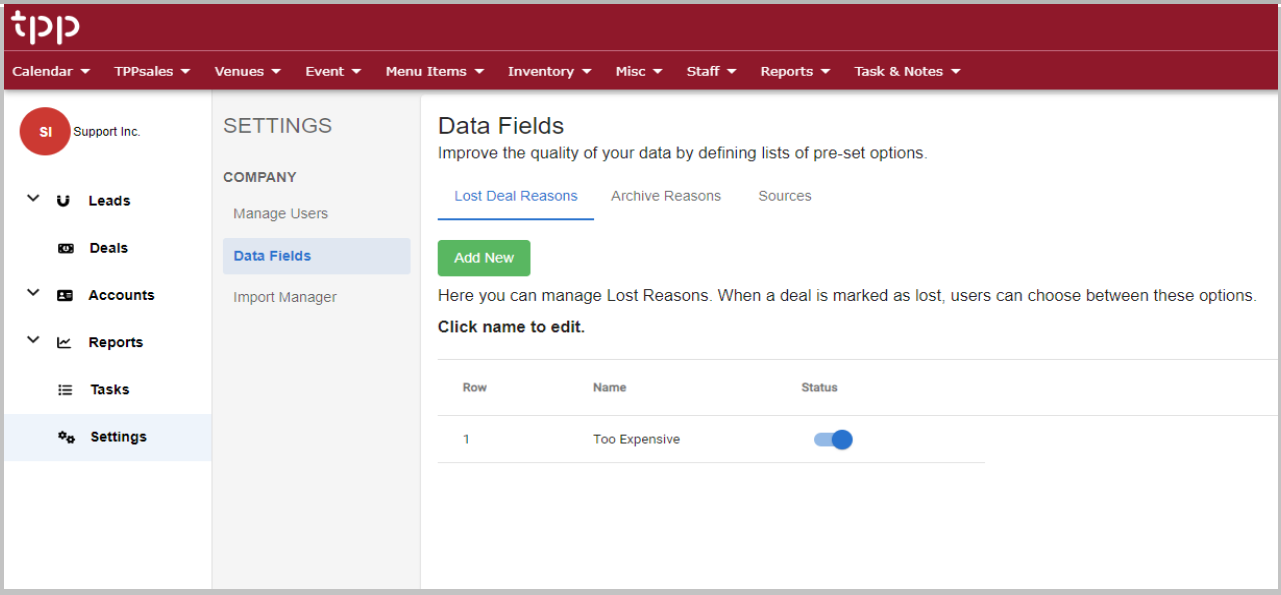Go to Tasks in sidebar
The width and height of the screenshot is (1281, 595).
coord(110,390)
